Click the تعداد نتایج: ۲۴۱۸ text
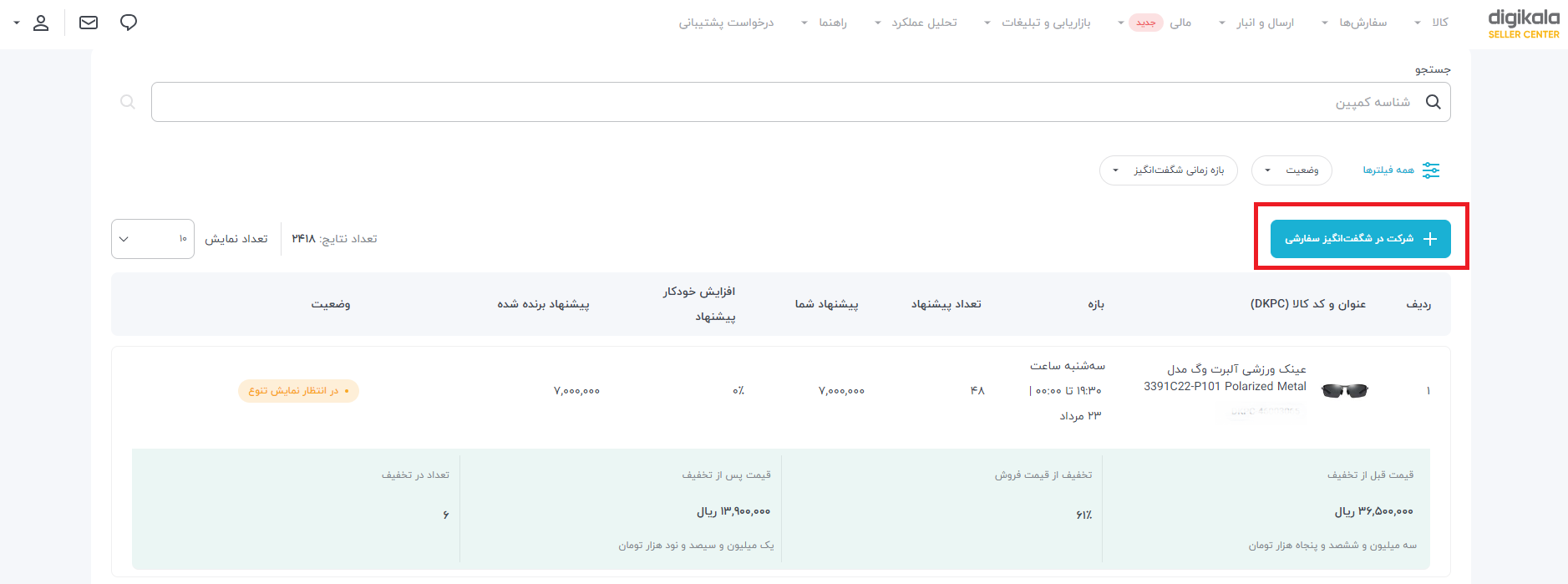 [x=334, y=239]
